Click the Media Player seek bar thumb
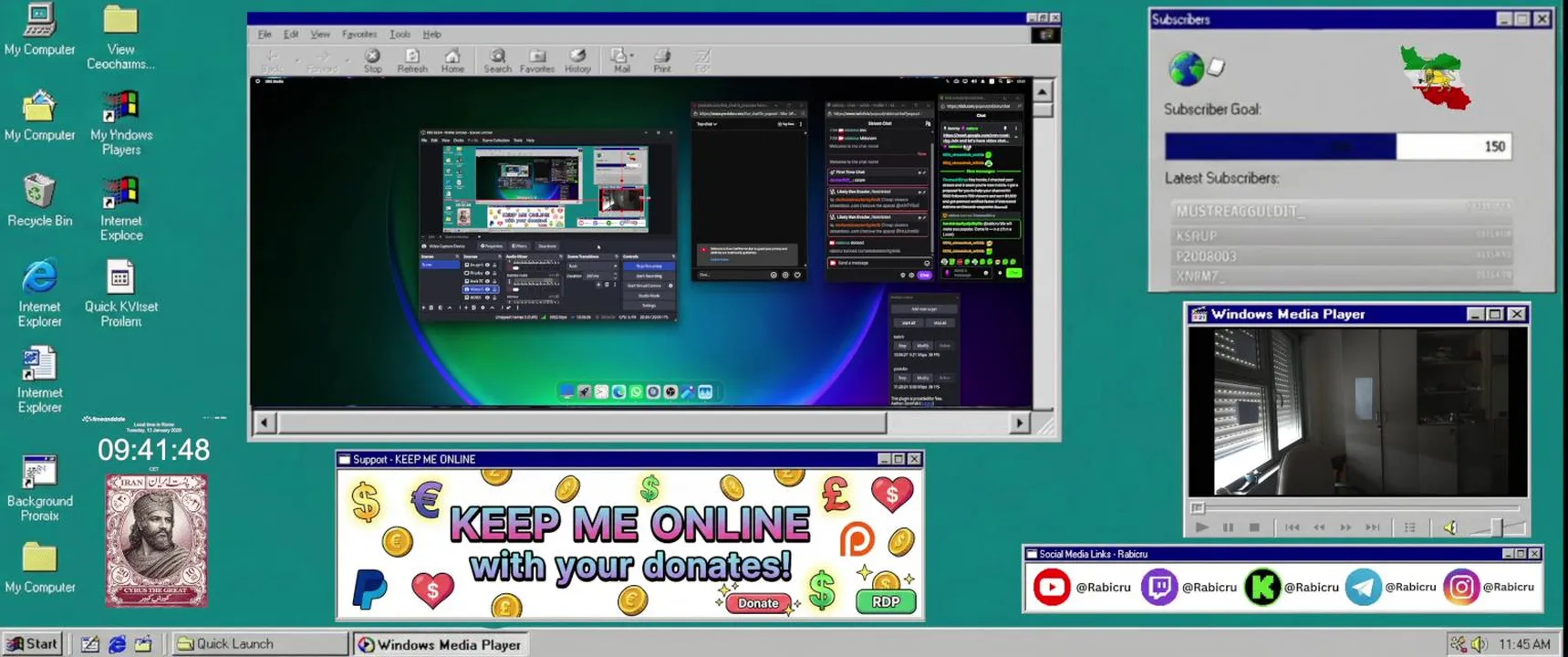 (1198, 508)
